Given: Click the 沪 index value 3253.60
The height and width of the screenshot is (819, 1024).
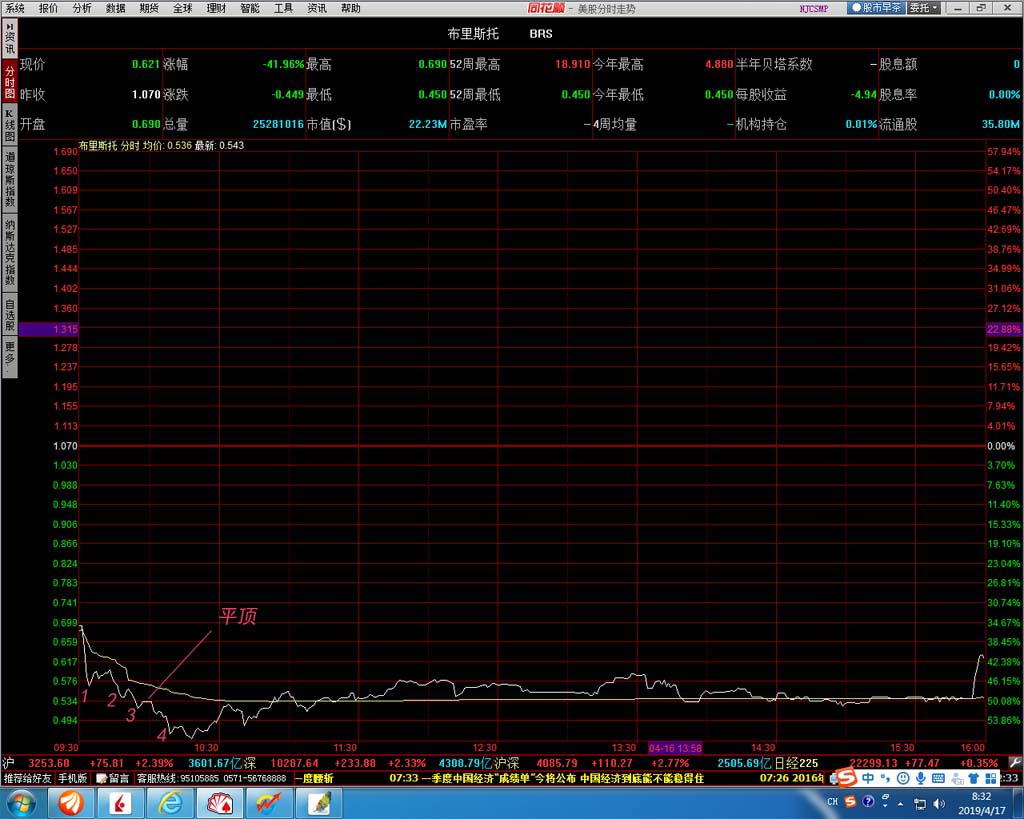Looking at the screenshot, I should [x=49, y=763].
